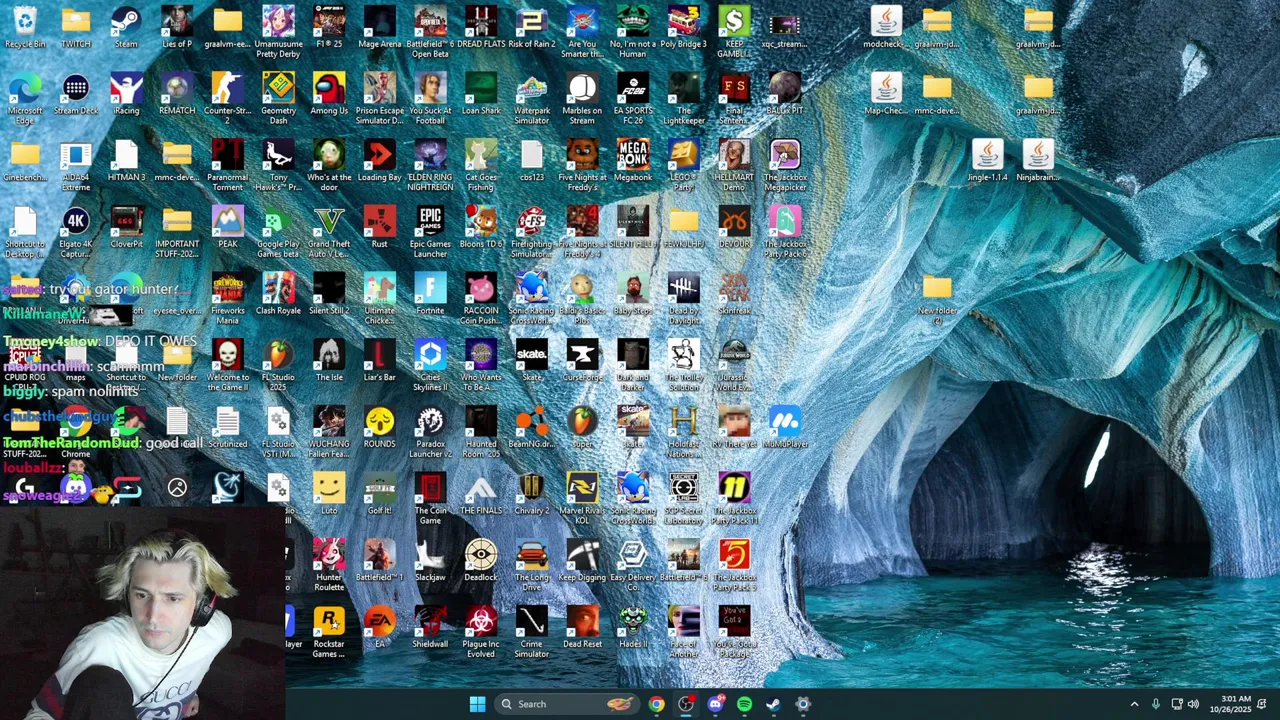Select the Keep Digging shortcut
1280x720 pixels.
[x=582, y=561]
